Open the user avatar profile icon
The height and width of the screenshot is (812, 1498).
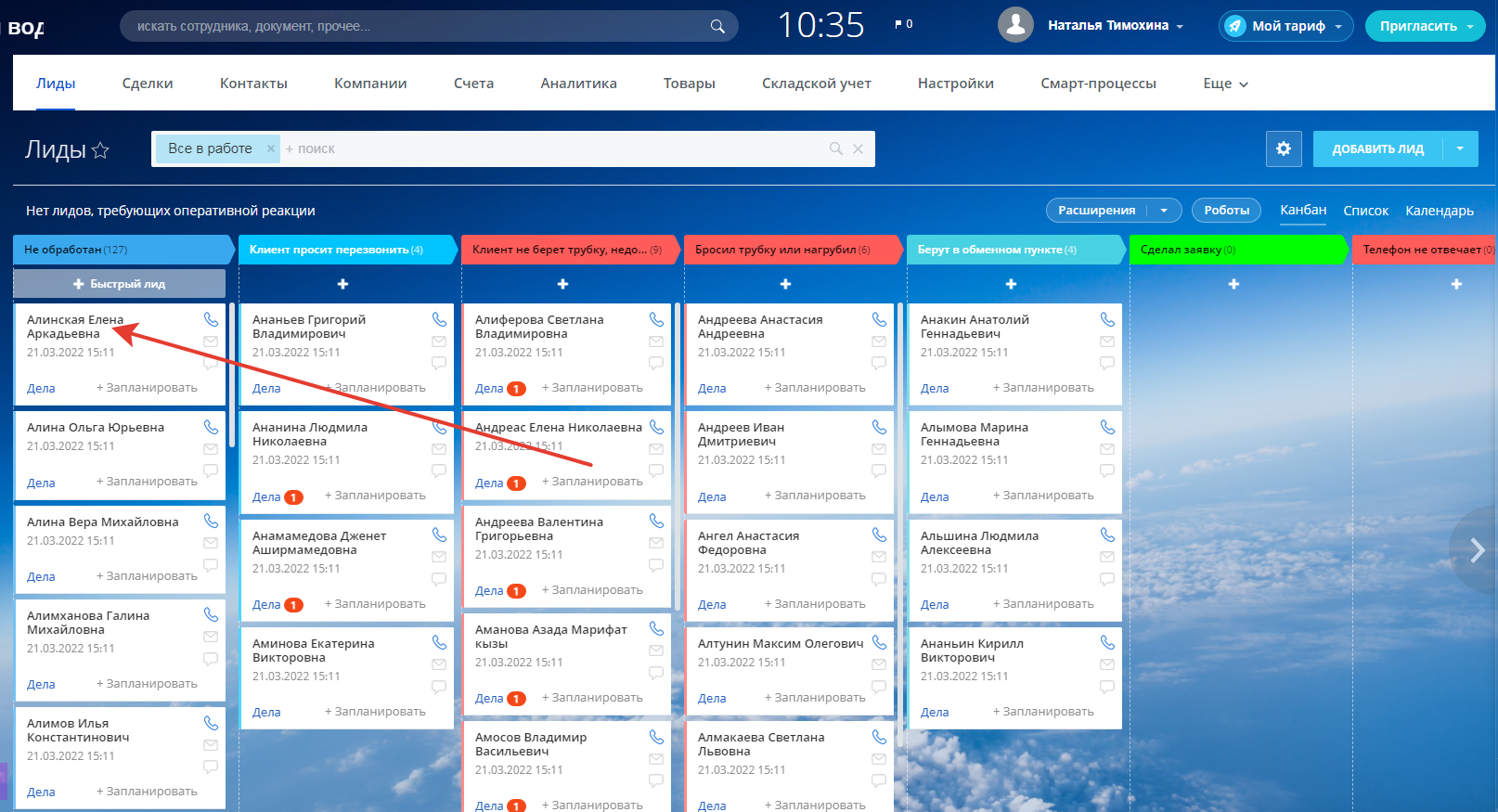pos(1015,25)
